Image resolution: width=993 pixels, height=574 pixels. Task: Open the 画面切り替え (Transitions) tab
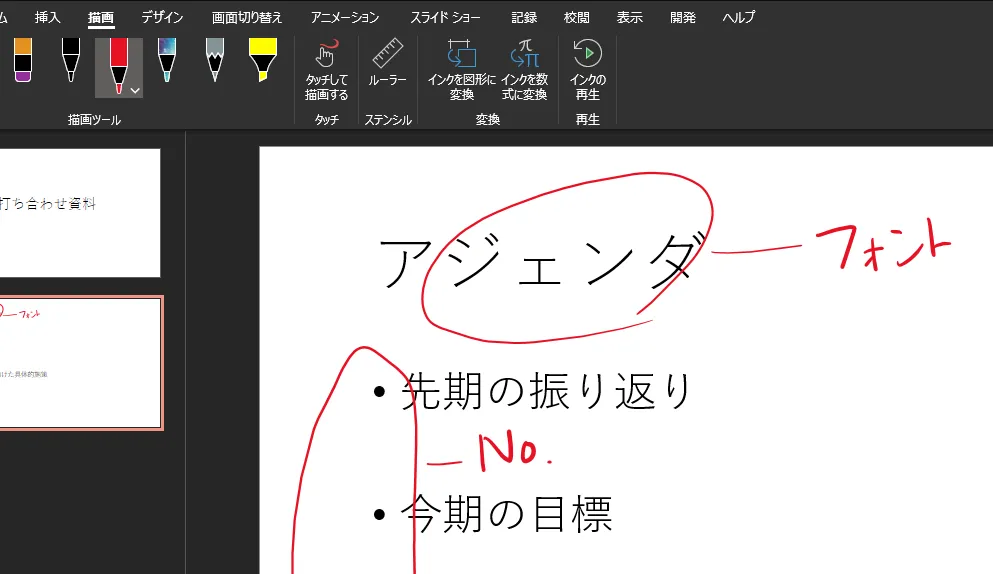[247, 18]
